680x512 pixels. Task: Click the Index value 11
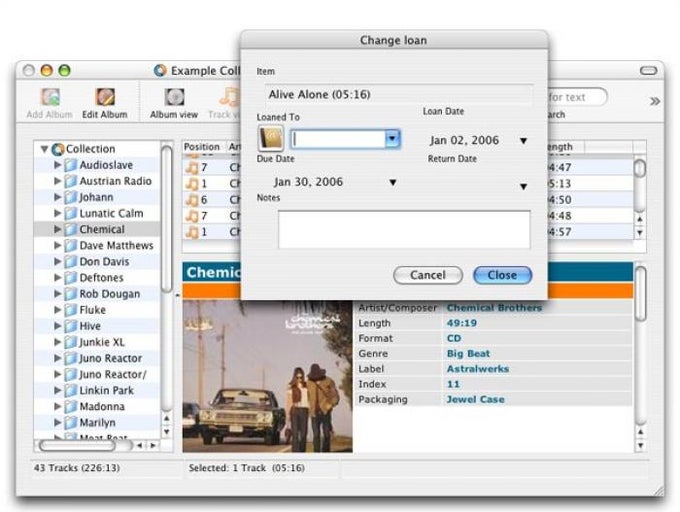[453, 385]
